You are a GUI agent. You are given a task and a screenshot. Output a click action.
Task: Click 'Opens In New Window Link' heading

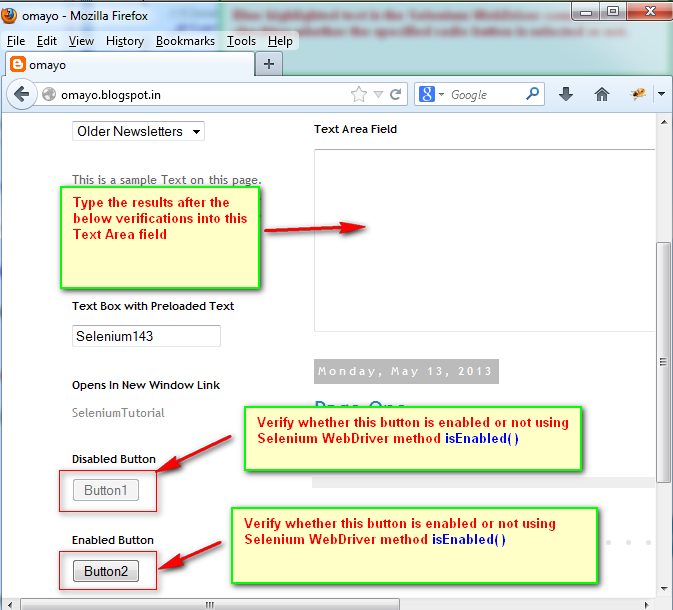click(146, 385)
